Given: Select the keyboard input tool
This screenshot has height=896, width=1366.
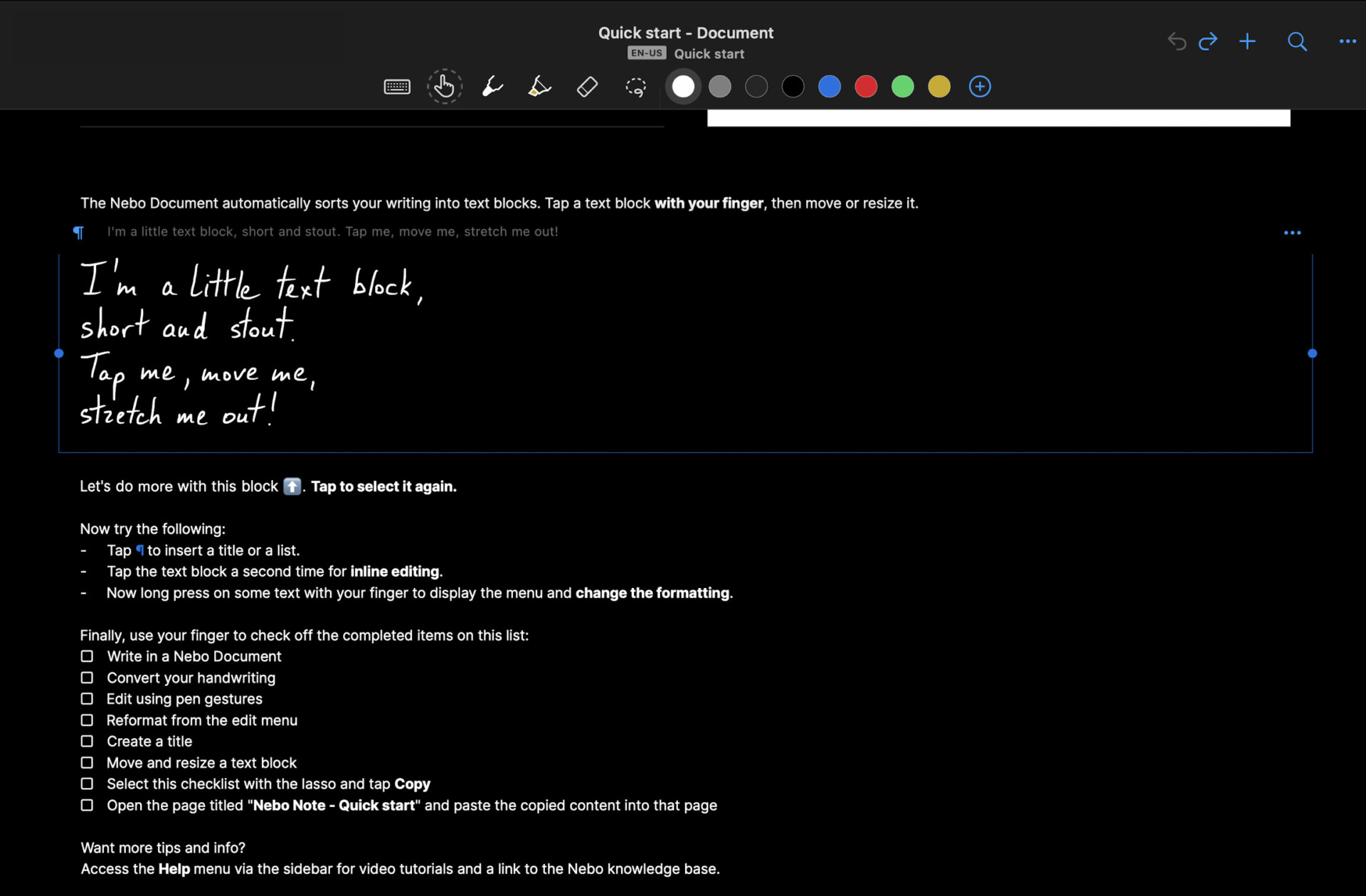Looking at the screenshot, I should (396, 87).
